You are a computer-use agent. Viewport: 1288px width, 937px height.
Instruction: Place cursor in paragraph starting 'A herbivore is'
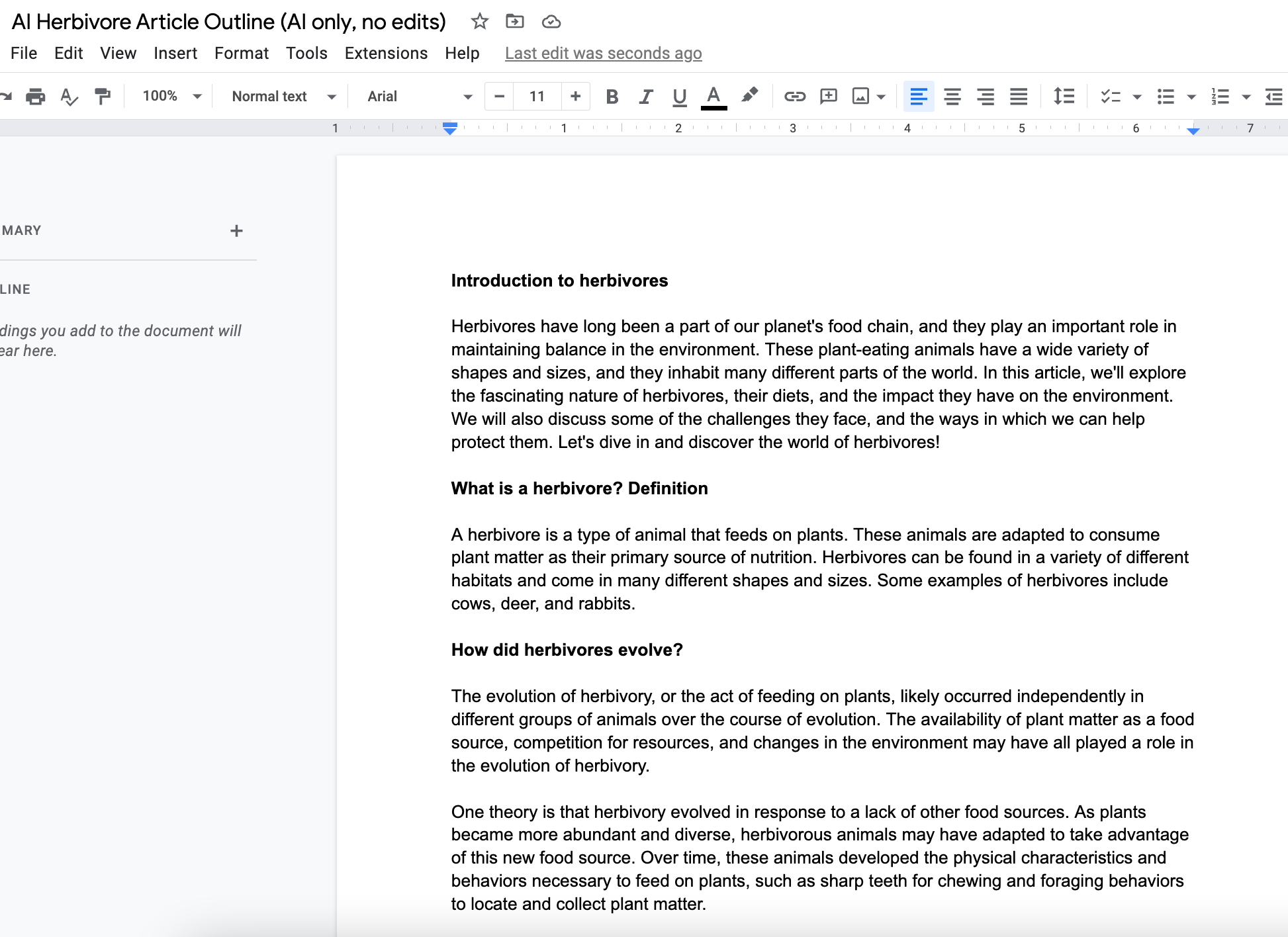(820, 569)
